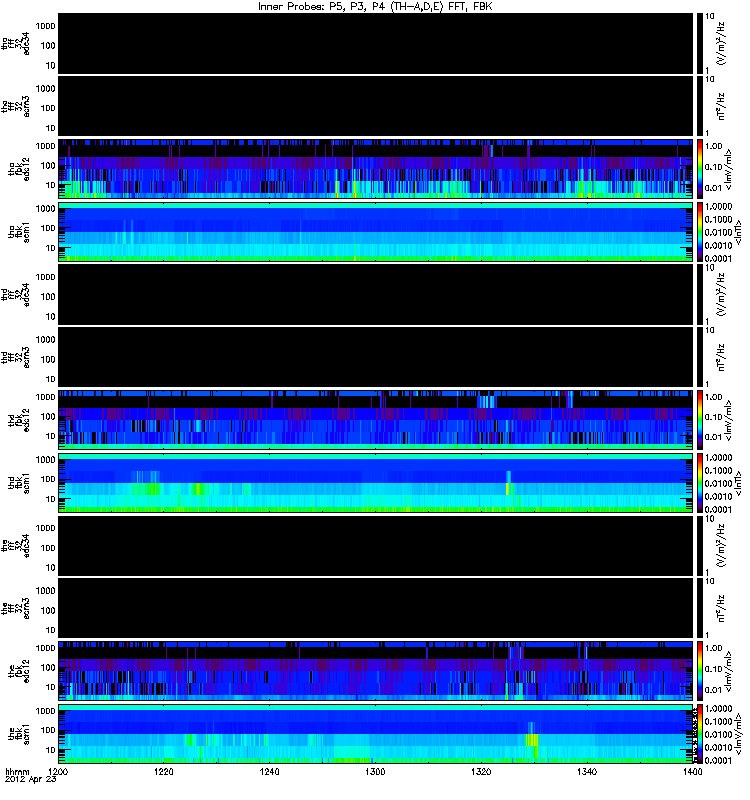Click the <|mV/m|> unit label of thd fbk edc12
The image size is (750, 800).
coord(729,420)
